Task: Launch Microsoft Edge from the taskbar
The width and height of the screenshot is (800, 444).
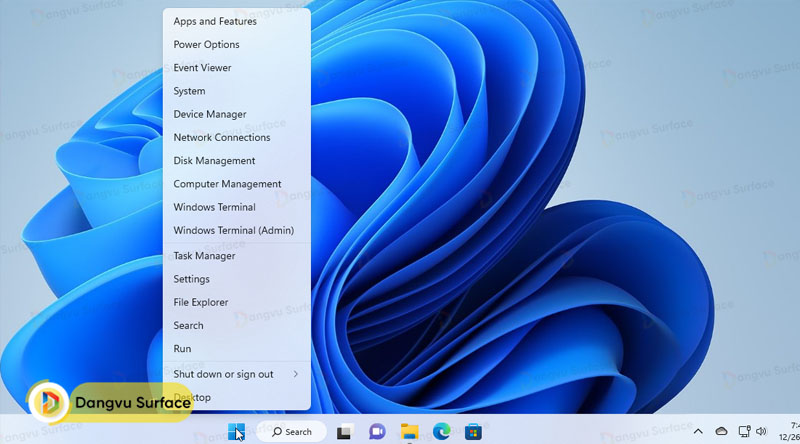Action: (x=441, y=432)
